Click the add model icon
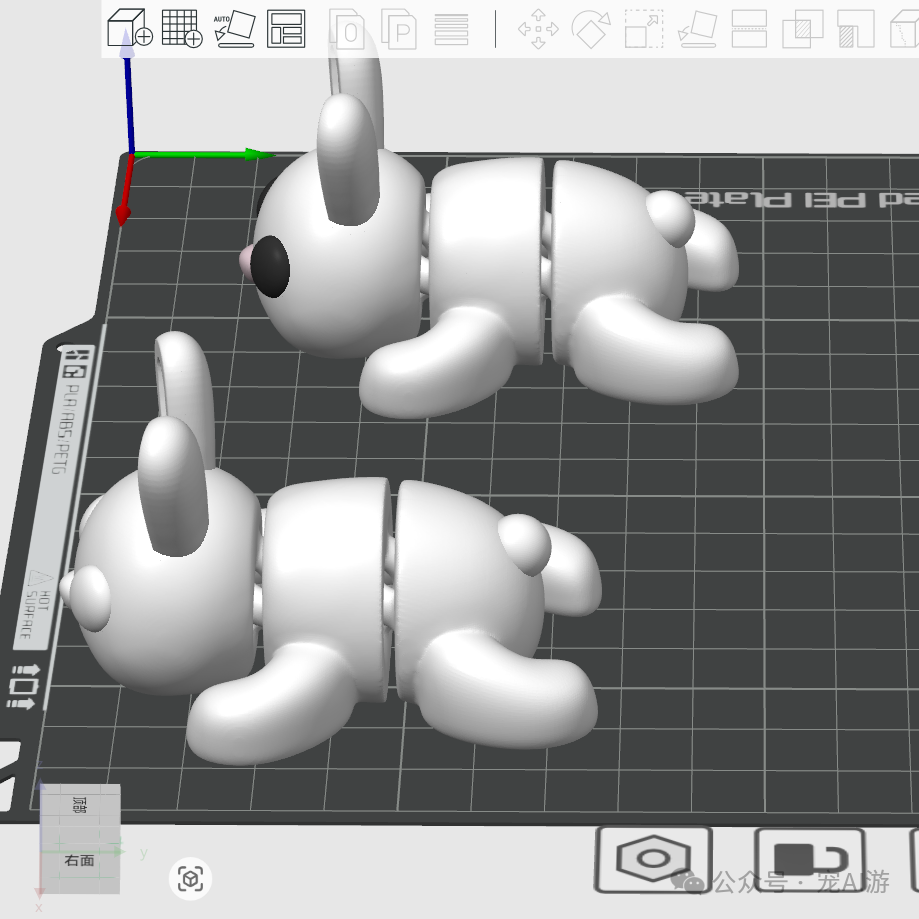 pyautogui.click(x=127, y=30)
